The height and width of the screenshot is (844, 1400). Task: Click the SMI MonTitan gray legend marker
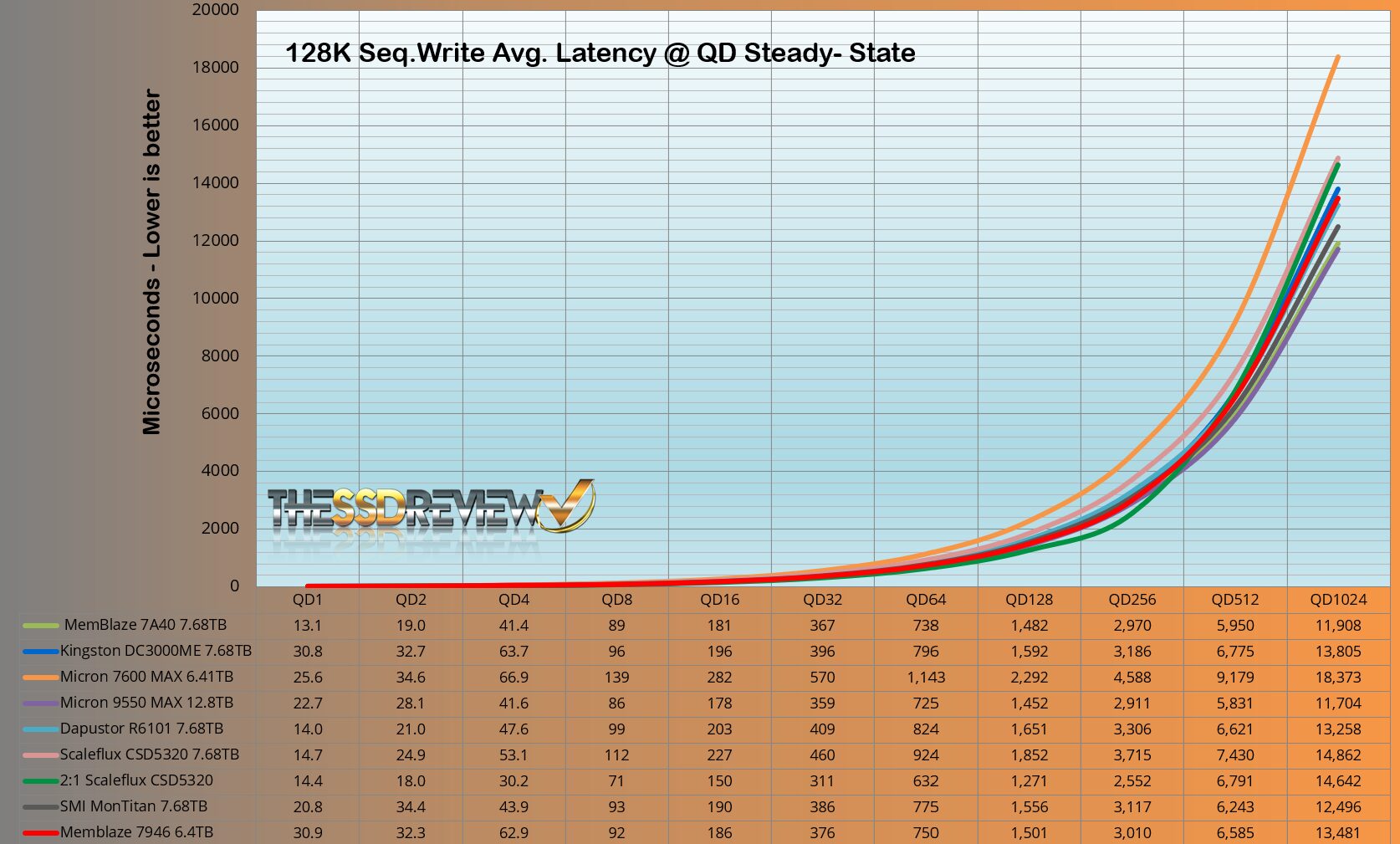pos(40,807)
